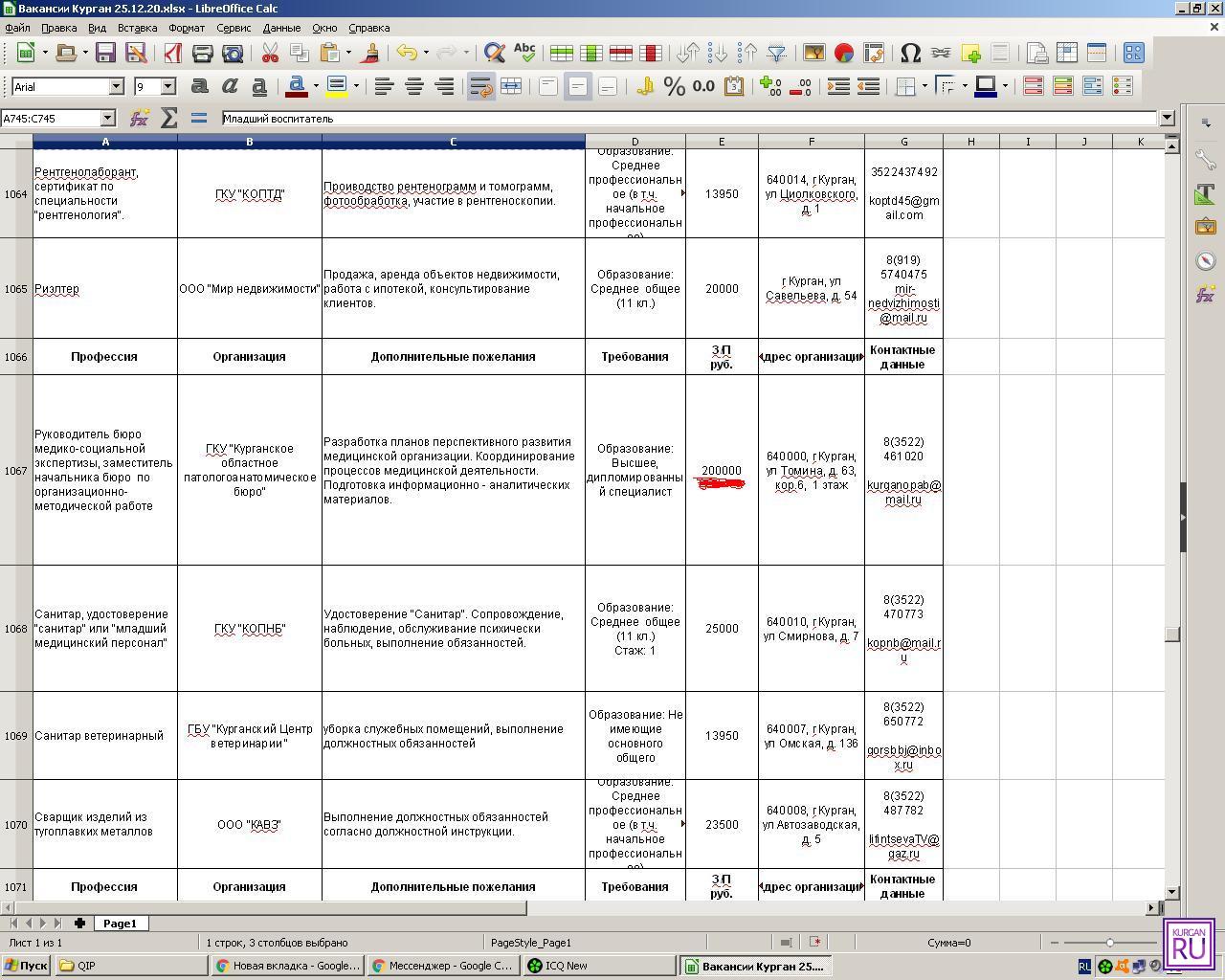Toggle center vertically alignment
1225x980 pixels.
coord(578,86)
